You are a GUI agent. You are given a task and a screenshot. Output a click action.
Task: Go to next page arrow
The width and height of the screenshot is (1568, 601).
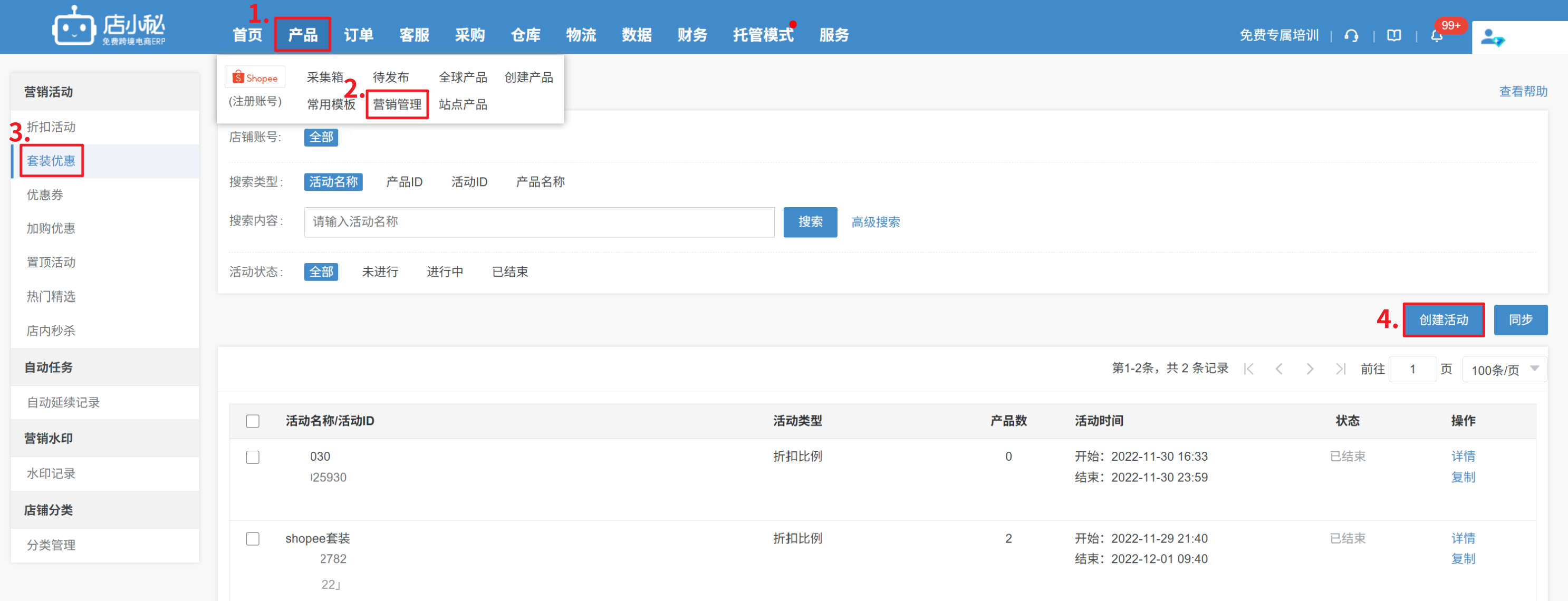click(x=1310, y=369)
